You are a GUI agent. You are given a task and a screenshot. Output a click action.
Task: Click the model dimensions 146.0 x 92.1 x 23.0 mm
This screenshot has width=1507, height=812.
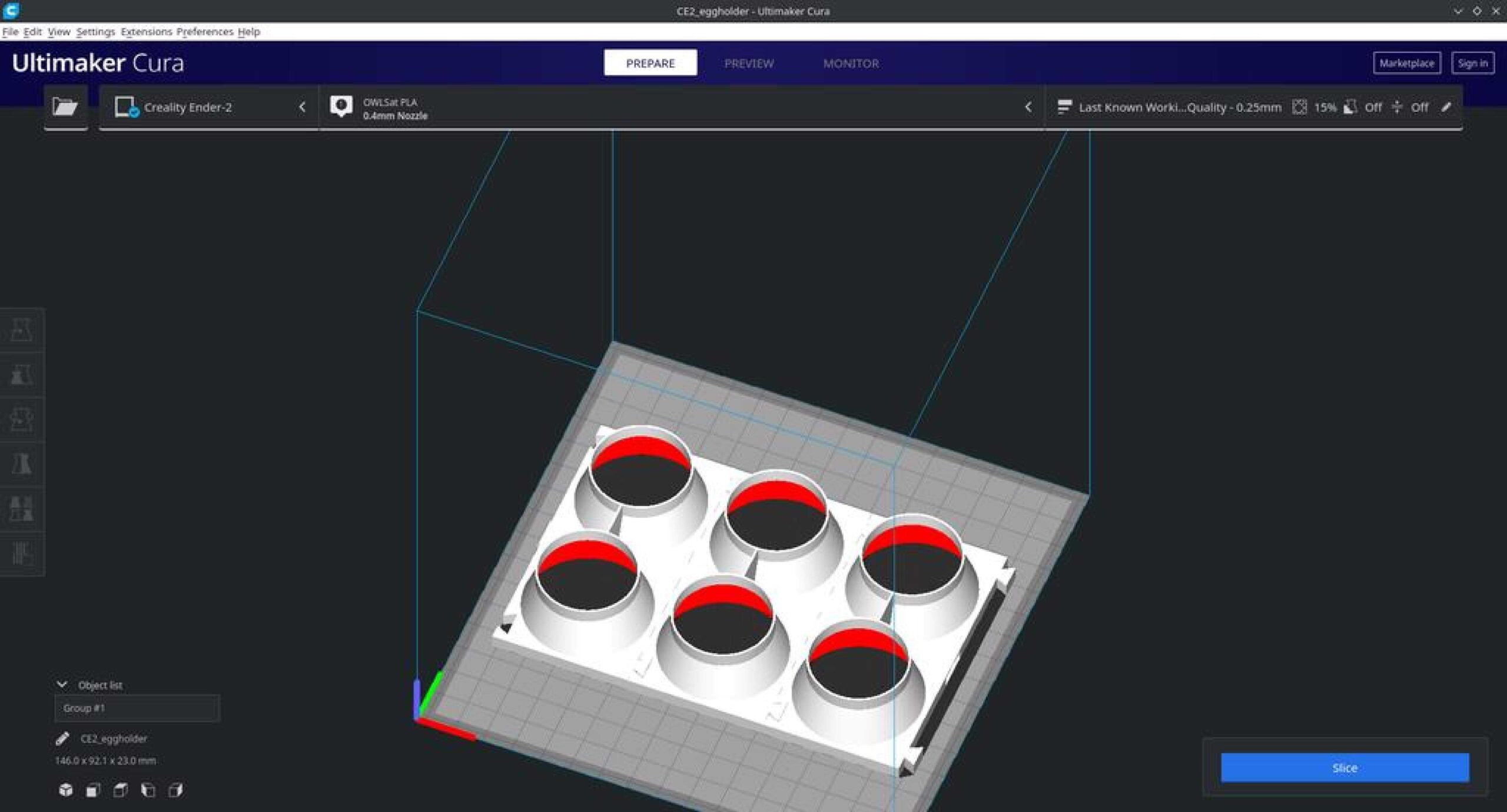coord(105,760)
